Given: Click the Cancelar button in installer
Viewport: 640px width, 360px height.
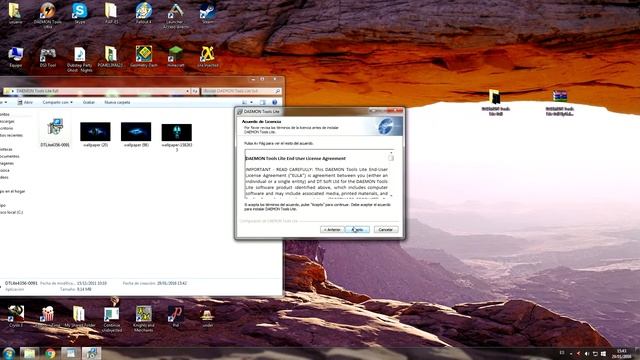Looking at the screenshot, I should tap(386, 229).
